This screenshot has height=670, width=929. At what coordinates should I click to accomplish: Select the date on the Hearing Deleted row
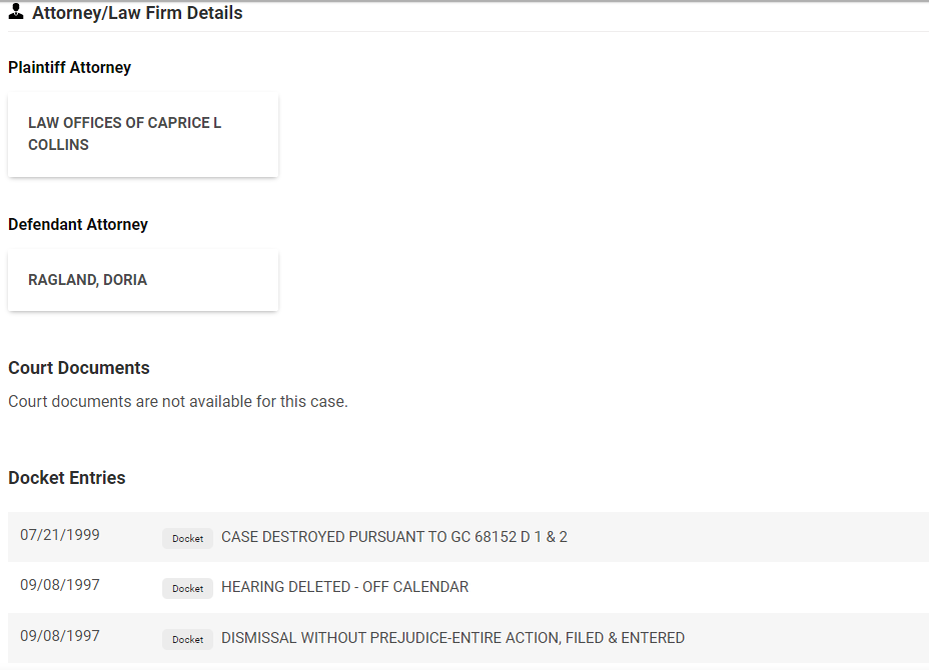[60, 585]
